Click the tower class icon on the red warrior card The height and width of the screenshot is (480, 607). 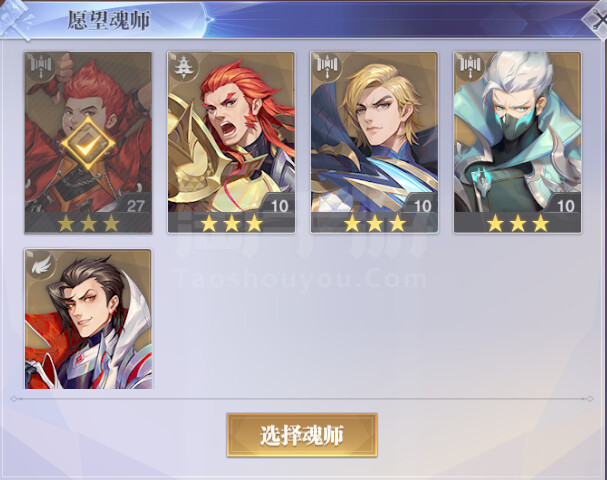(182, 66)
